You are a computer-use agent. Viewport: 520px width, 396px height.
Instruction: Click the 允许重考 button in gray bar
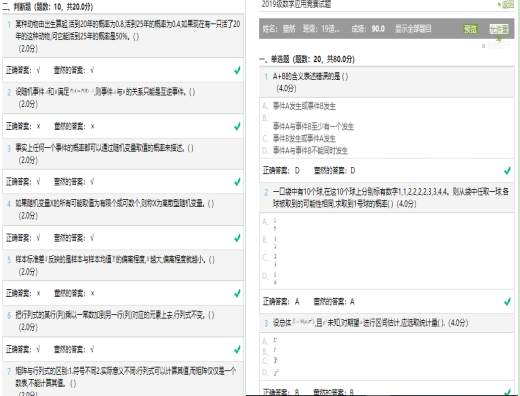pos(499,29)
